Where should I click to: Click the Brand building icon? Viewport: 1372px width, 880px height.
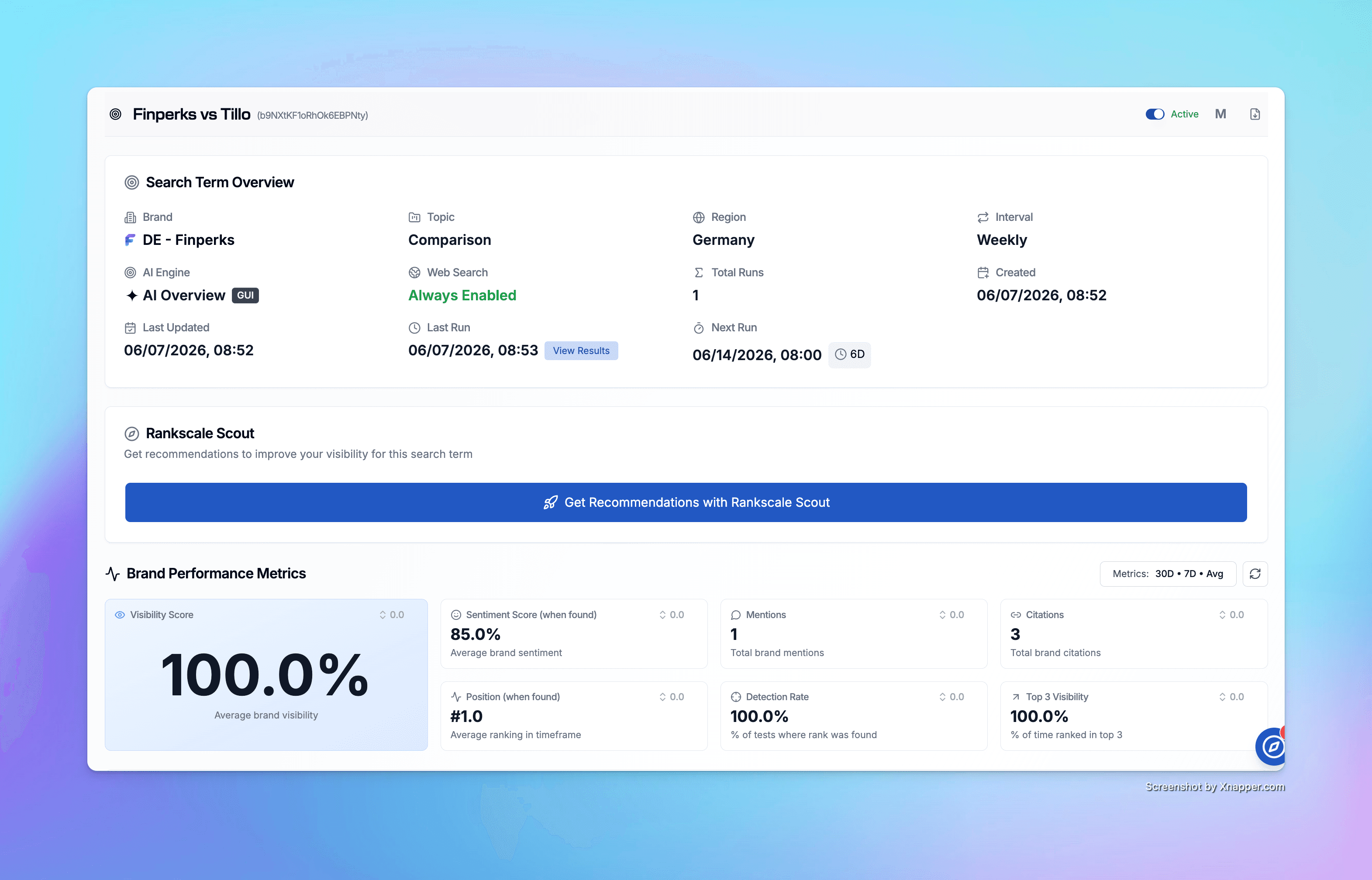(x=130, y=217)
